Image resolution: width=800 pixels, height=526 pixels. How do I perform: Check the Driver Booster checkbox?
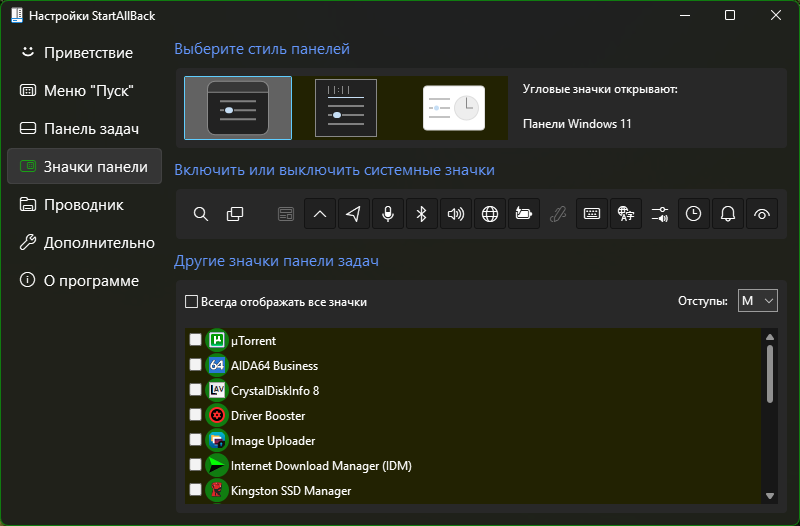195,415
